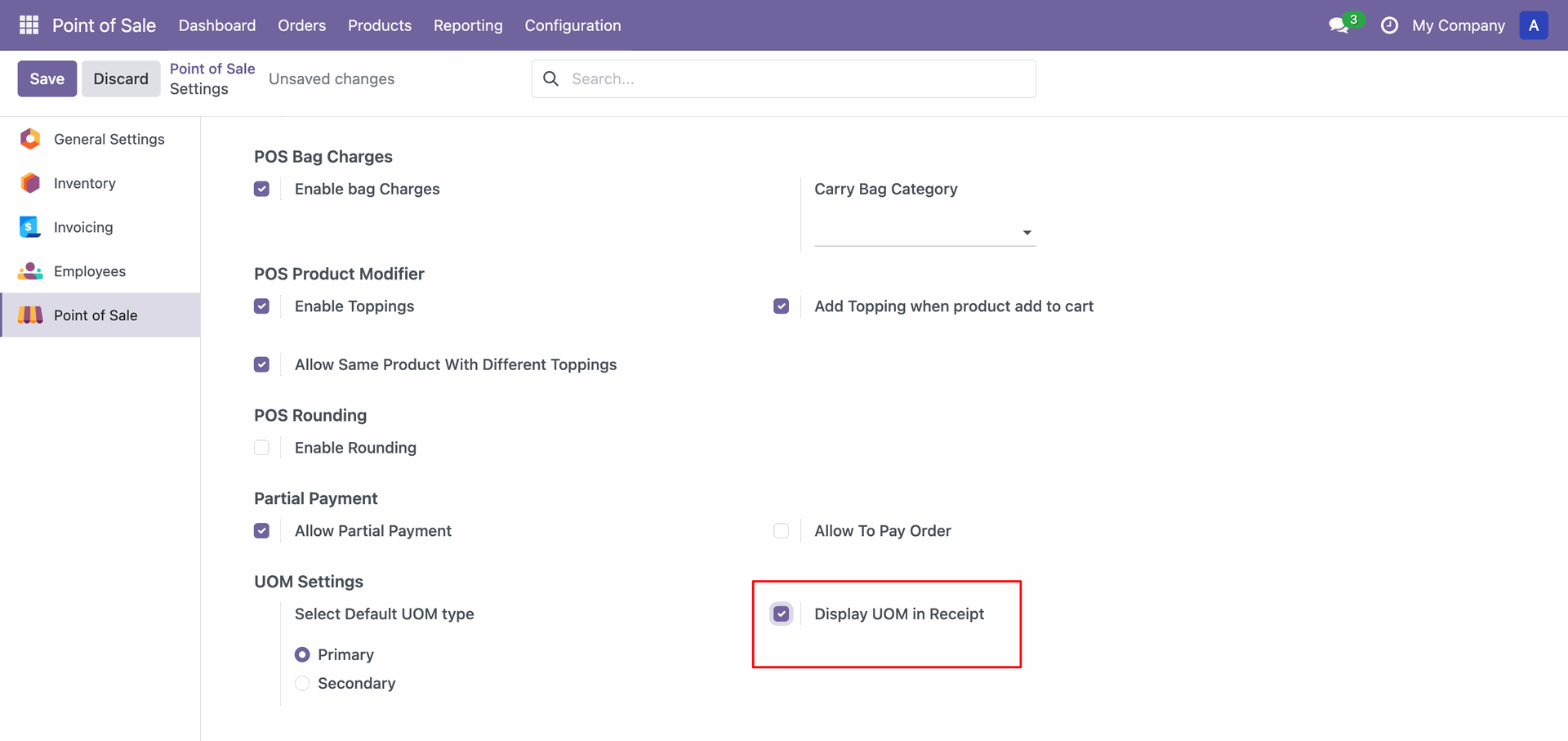Click the Invoicing icon in sidebar

[x=30, y=227]
